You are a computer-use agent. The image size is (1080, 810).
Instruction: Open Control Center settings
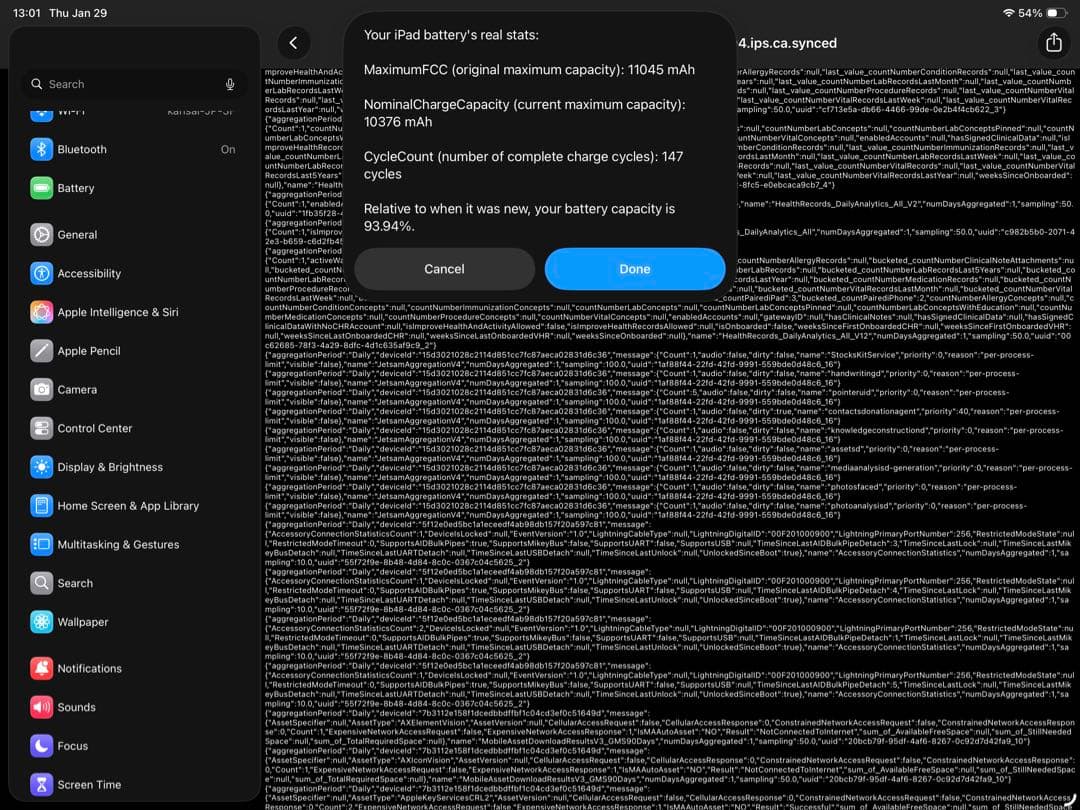[95, 428]
